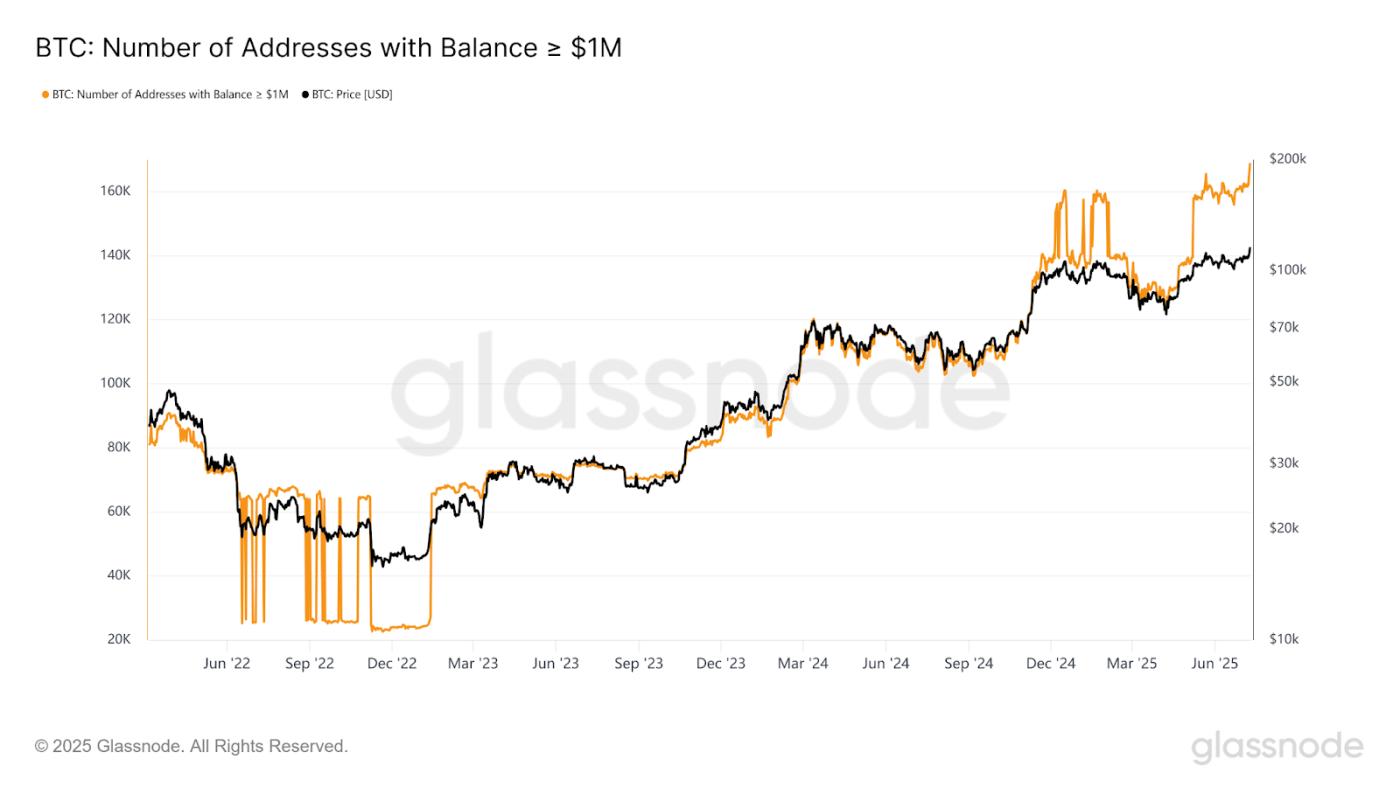Click the Glassnode copyright notice
Image resolution: width=1400 pixels, height=787 pixels.
pyautogui.click(x=191, y=746)
